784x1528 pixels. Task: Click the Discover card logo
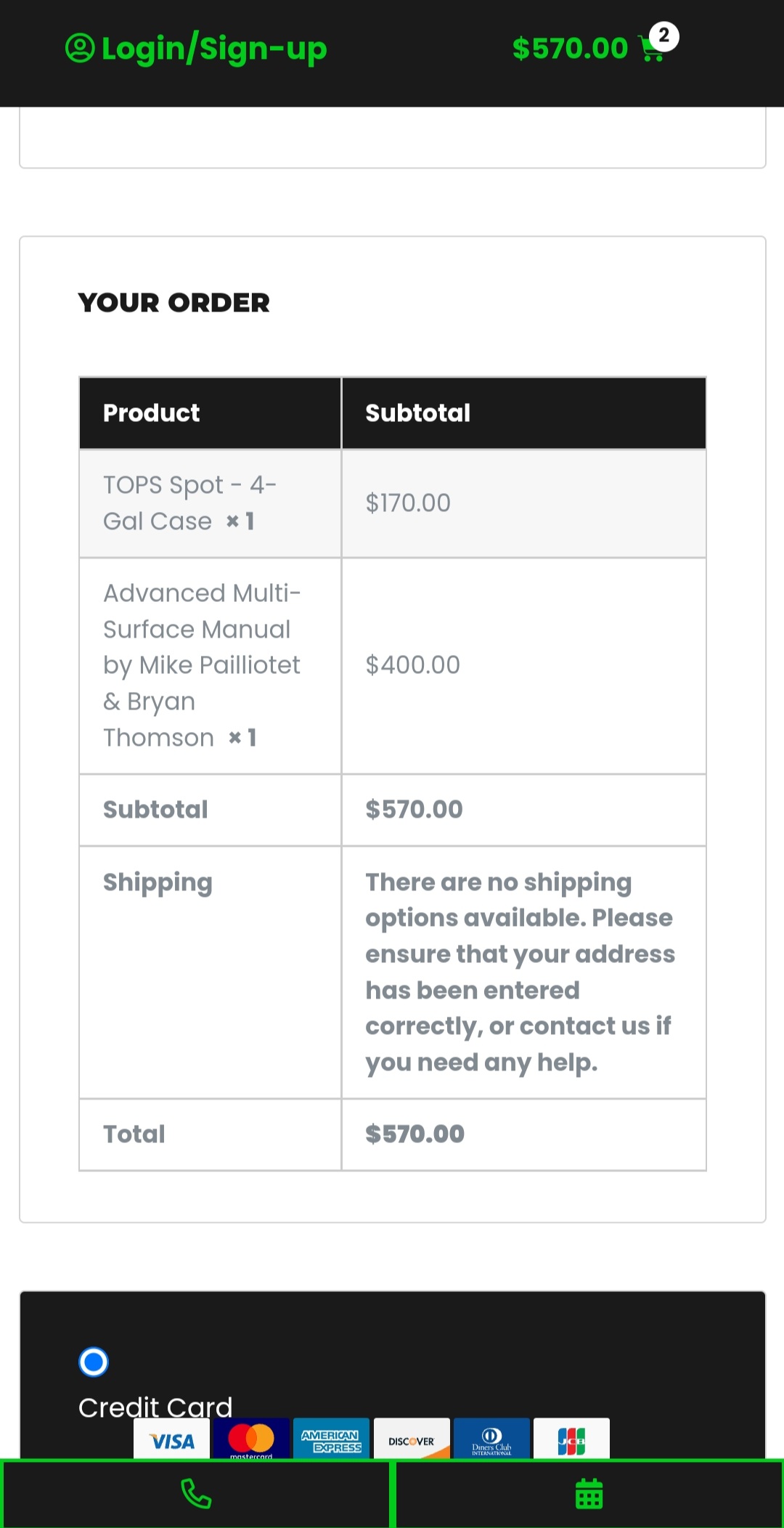(x=412, y=1439)
